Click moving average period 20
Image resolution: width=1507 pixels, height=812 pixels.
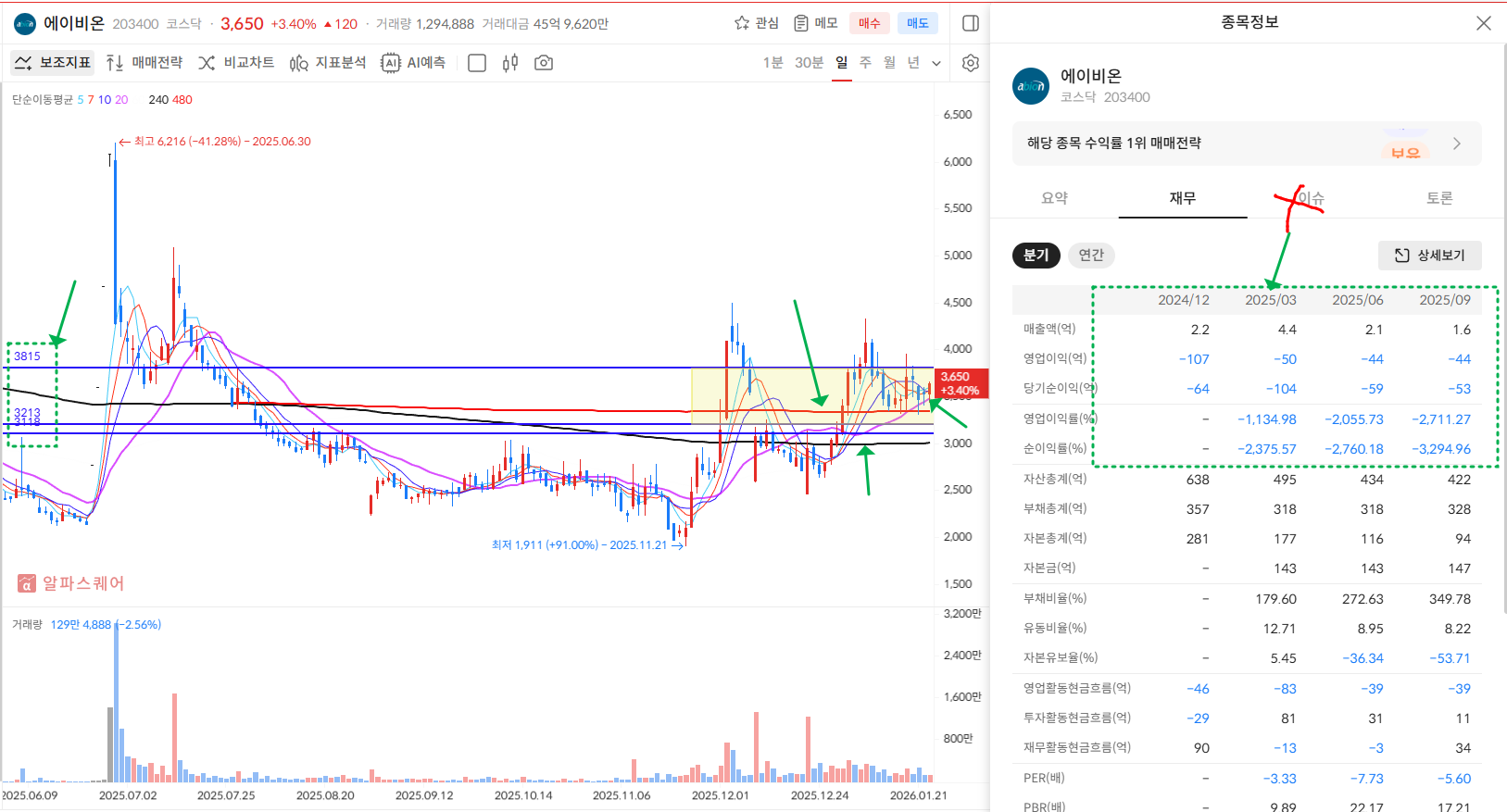coord(121,100)
